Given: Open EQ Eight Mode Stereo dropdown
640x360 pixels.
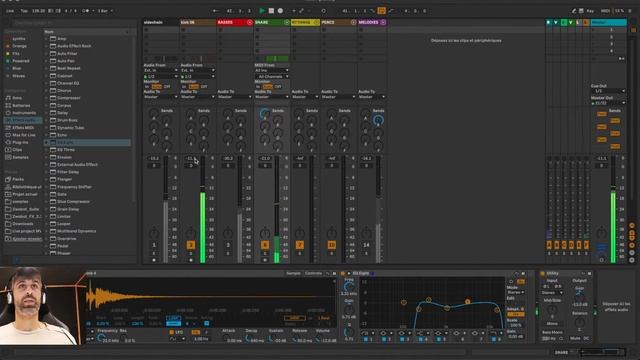Looking at the screenshot, I should pyautogui.click(x=516, y=292).
